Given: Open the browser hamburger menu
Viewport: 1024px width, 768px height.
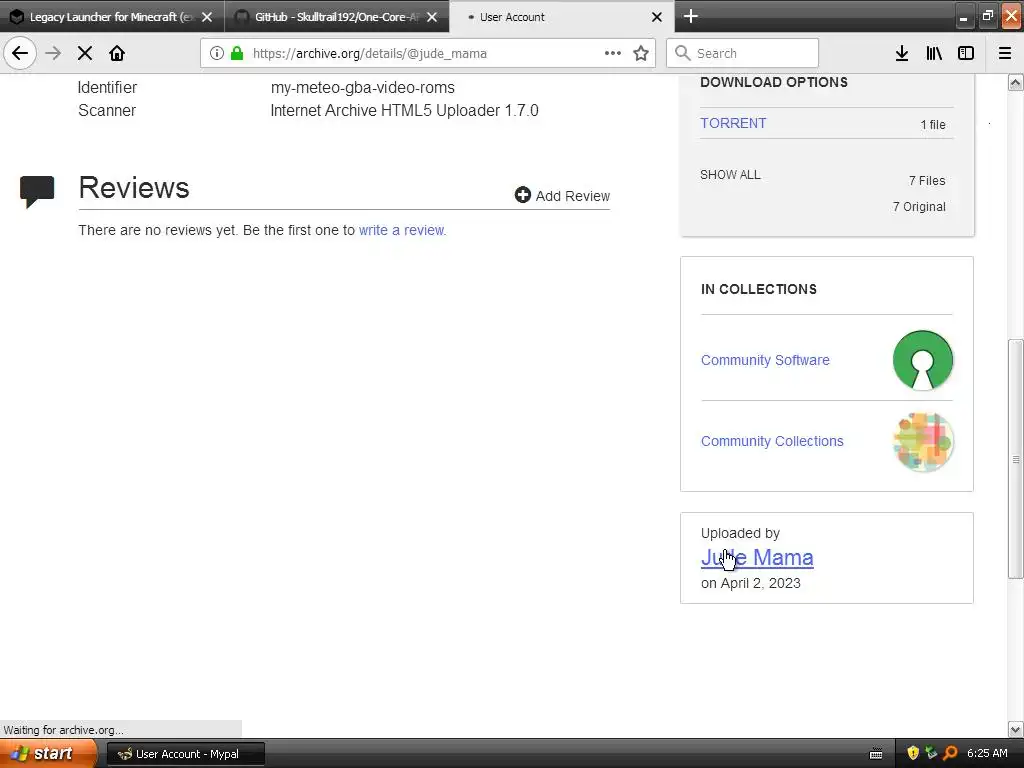Looking at the screenshot, I should (1005, 53).
